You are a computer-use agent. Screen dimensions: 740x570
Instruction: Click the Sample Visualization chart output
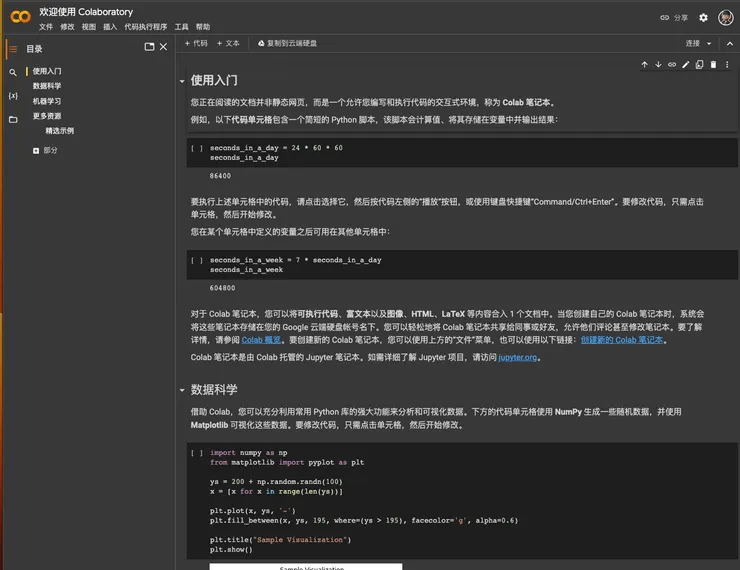[x=306, y=567]
